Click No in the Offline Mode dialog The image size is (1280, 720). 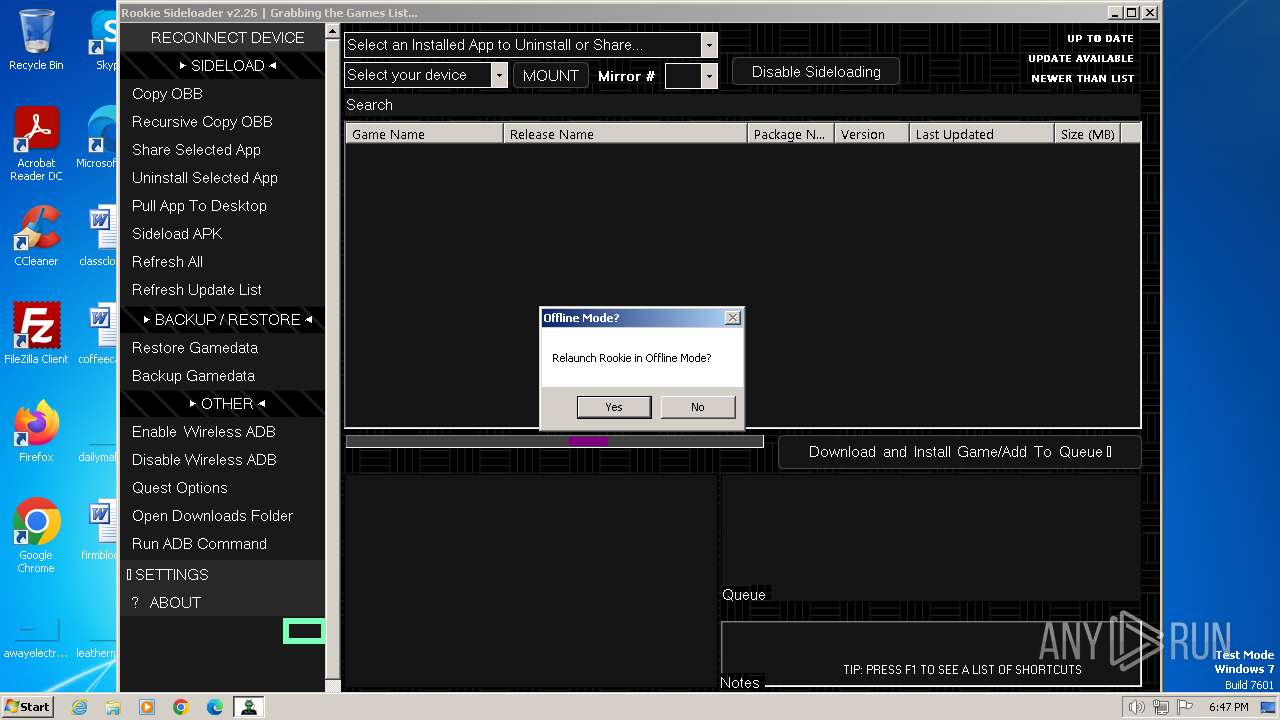pos(697,407)
